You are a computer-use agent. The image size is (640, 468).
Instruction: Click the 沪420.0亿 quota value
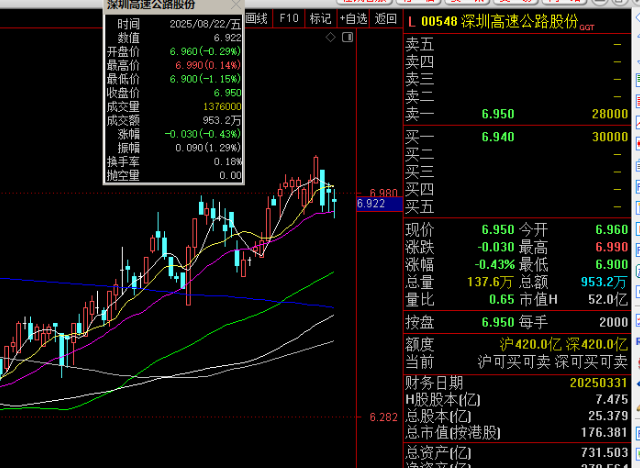(531, 344)
